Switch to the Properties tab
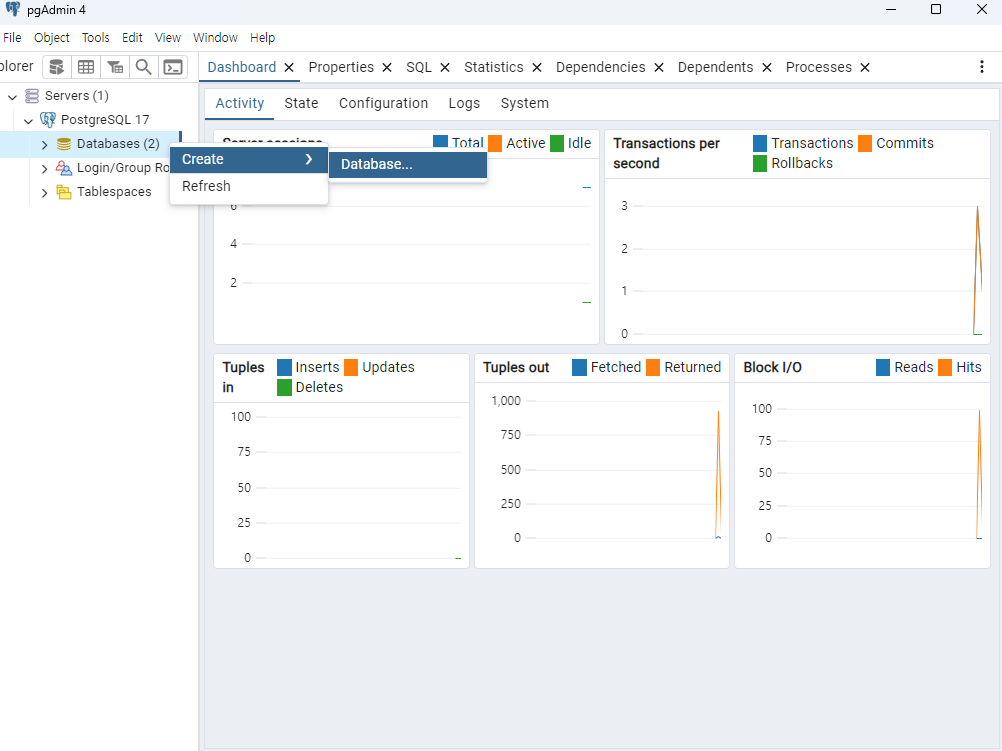 click(x=341, y=67)
